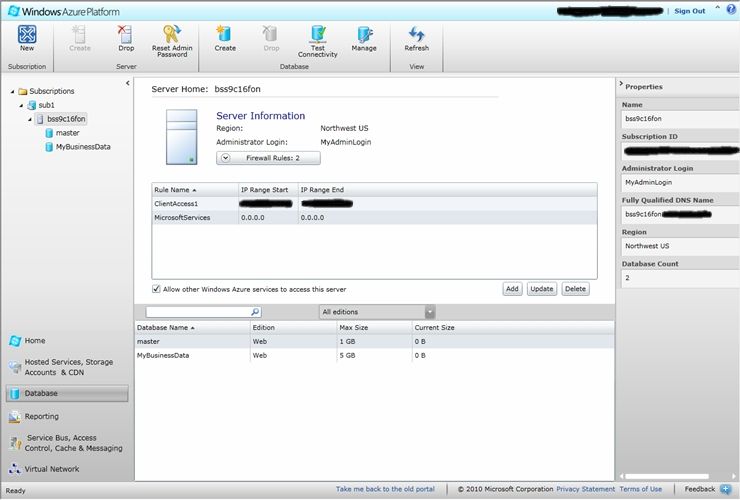The width and height of the screenshot is (740, 500).
Task: Toggle Allow other Windows Azure services checkbox
Action: pyautogui.click(x=156, y=289)
